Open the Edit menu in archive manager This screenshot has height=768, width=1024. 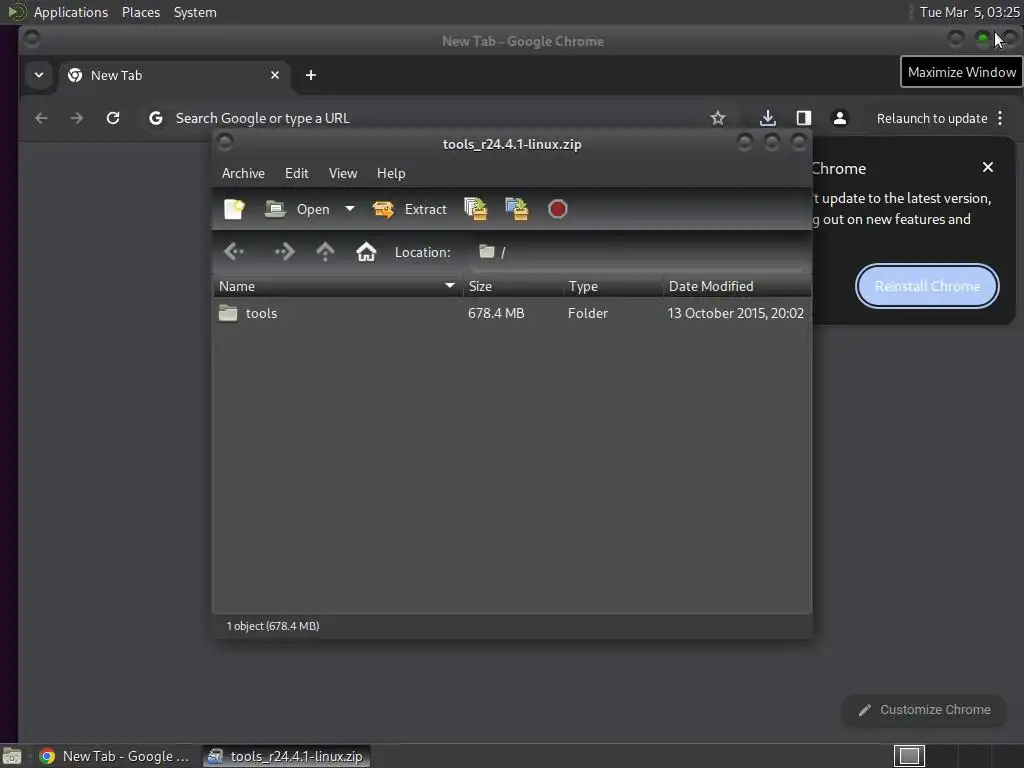pos(296,173)
